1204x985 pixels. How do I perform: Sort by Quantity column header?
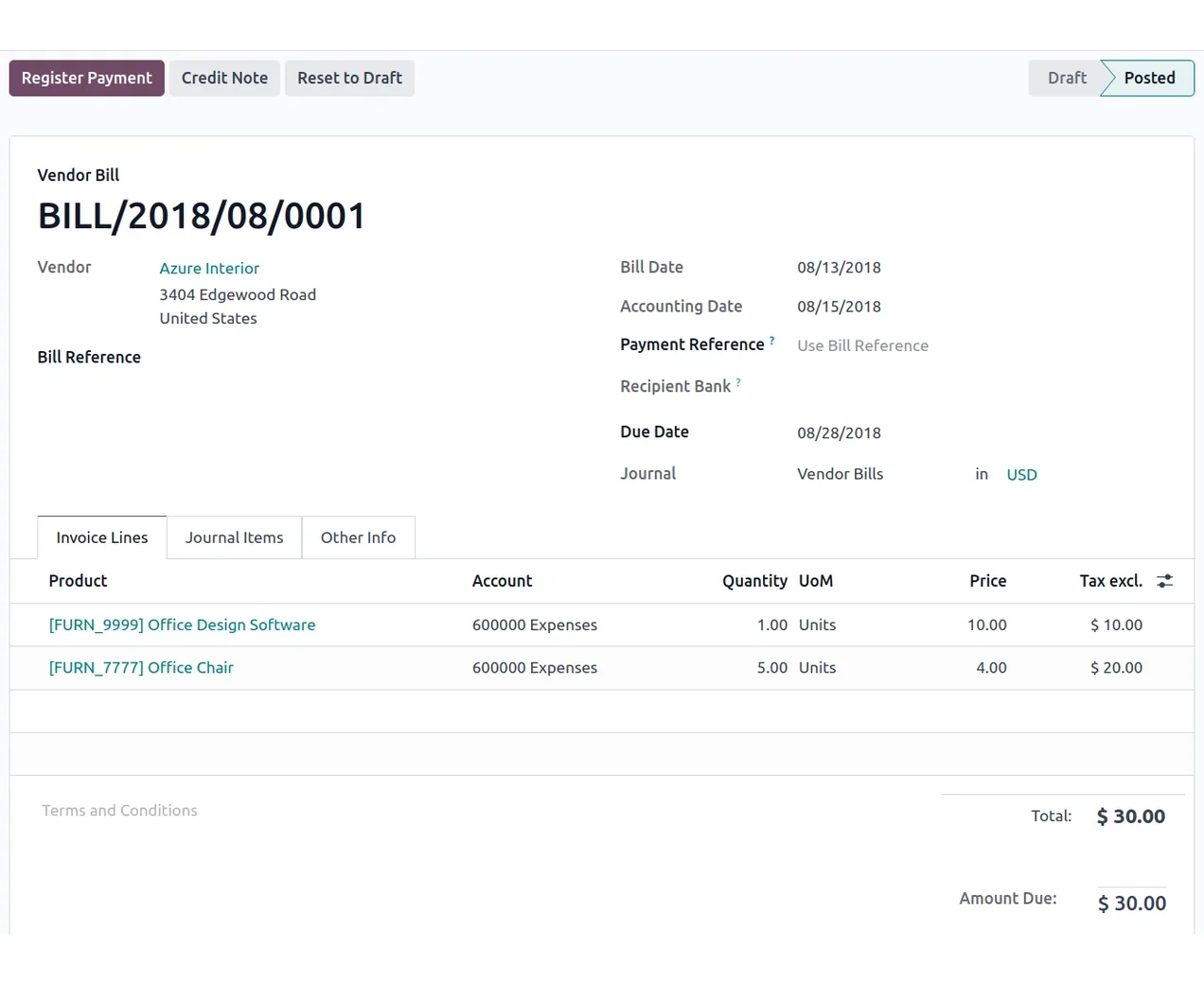(x=754, y=581)
